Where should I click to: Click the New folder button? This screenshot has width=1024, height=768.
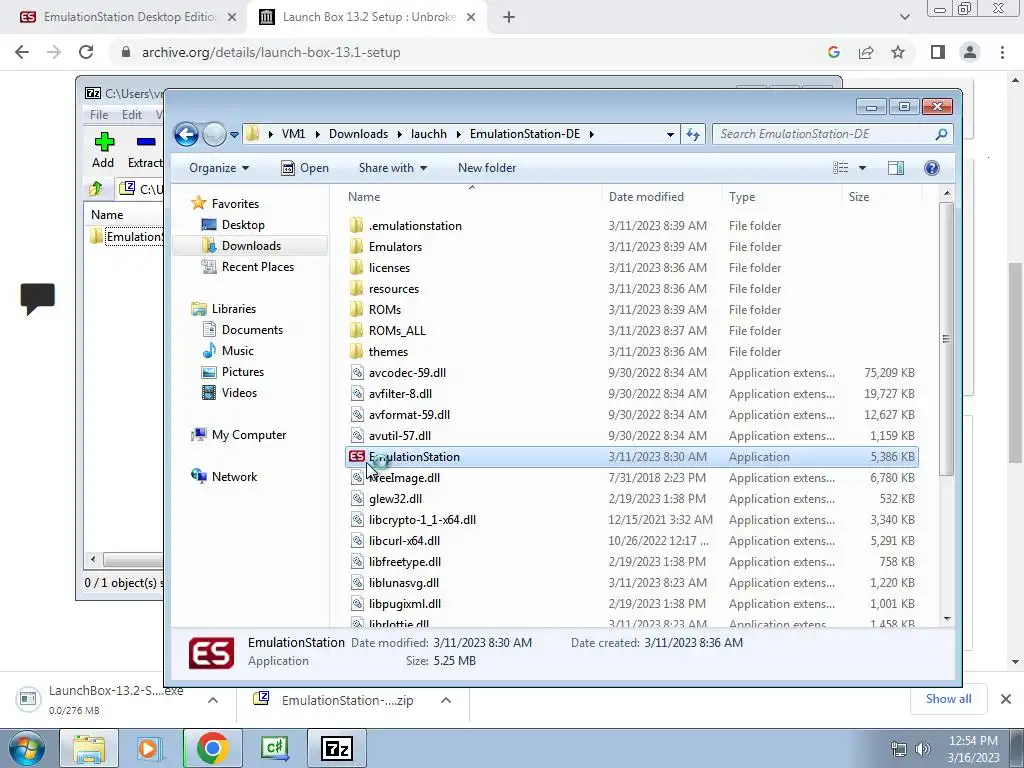click(487, 168)
